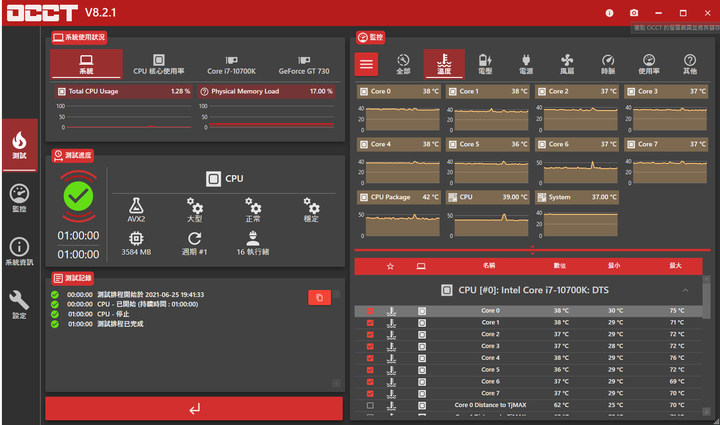Click the 16 執行緒 threads icon
The width and height of the screenshot is (720, 425).
point(253,238)
